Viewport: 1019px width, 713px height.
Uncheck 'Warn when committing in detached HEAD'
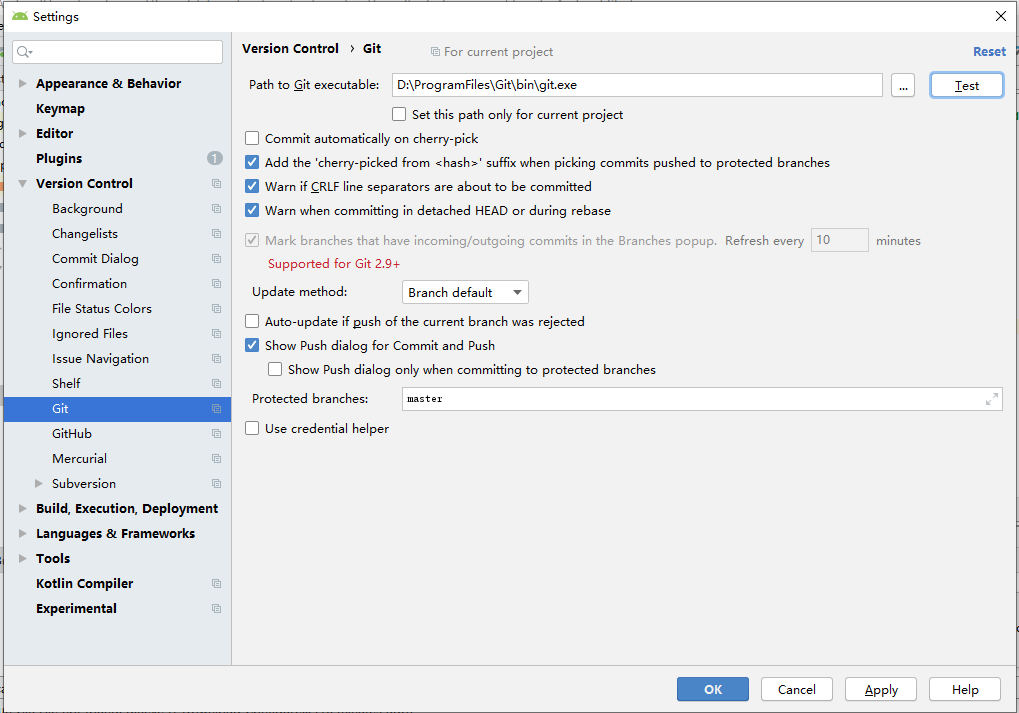pyautogui.click(x=252, y=211)
